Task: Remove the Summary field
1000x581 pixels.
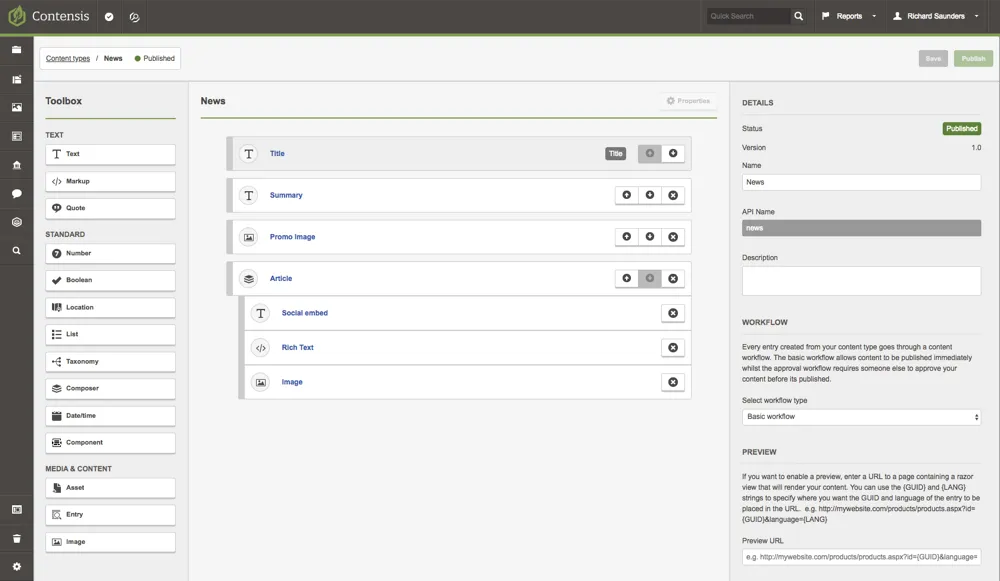Action: (x=673, y=195)
